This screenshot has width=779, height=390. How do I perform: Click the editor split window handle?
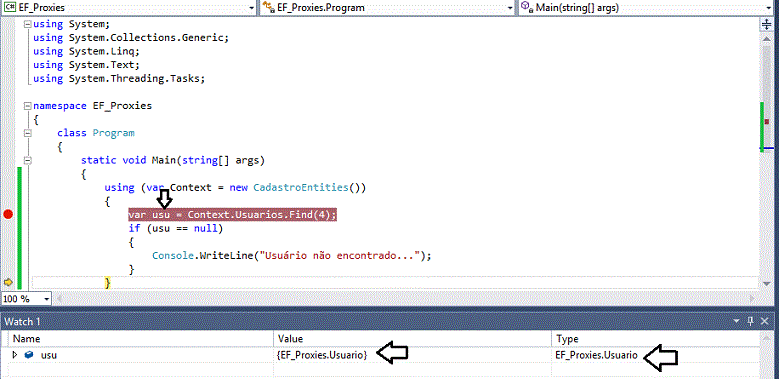coord(766,24)
